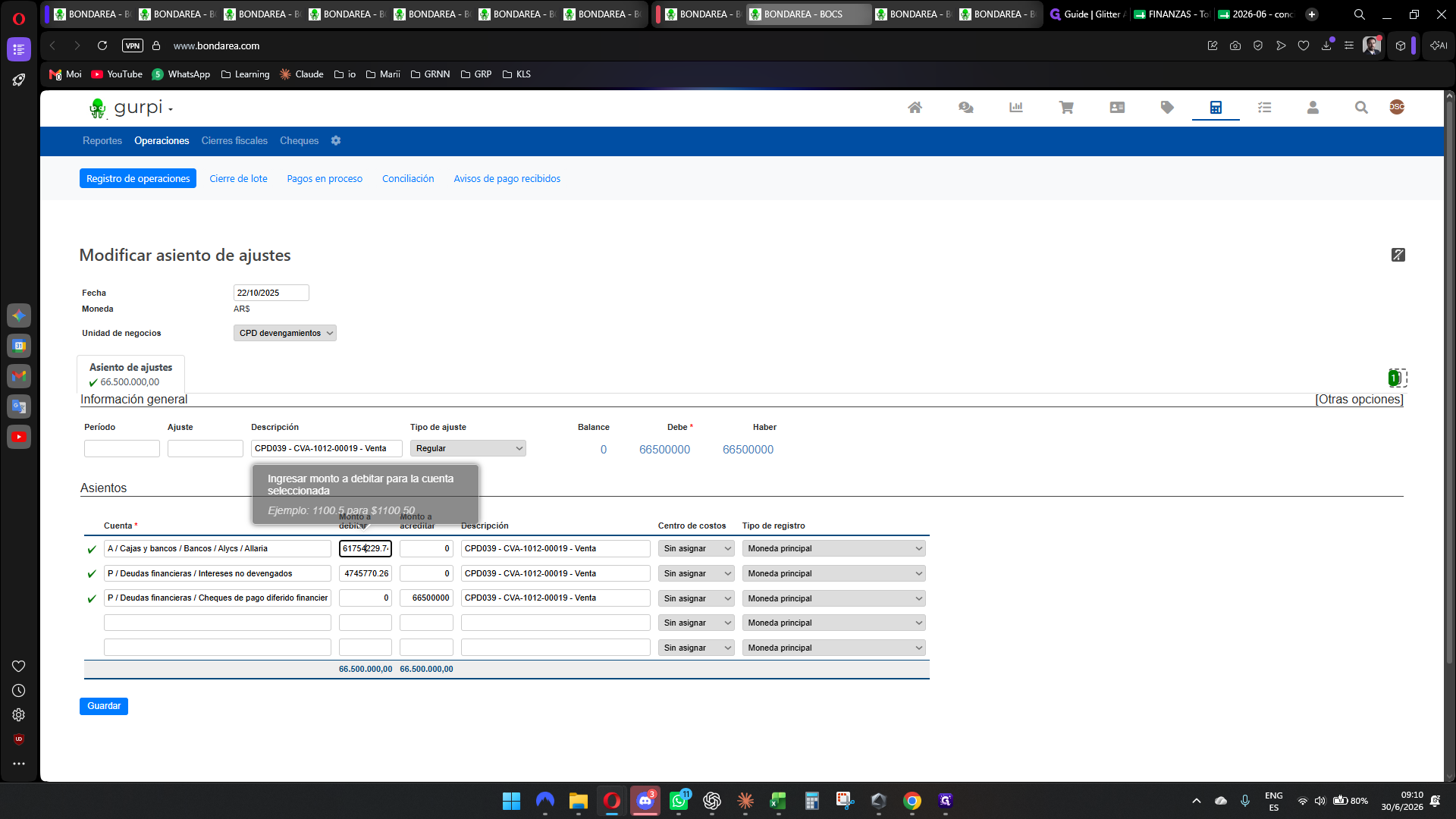The height and width of the screenshot is (819, 1456).
Task: Click the Guardar button
Action: (x=104, y=706)
